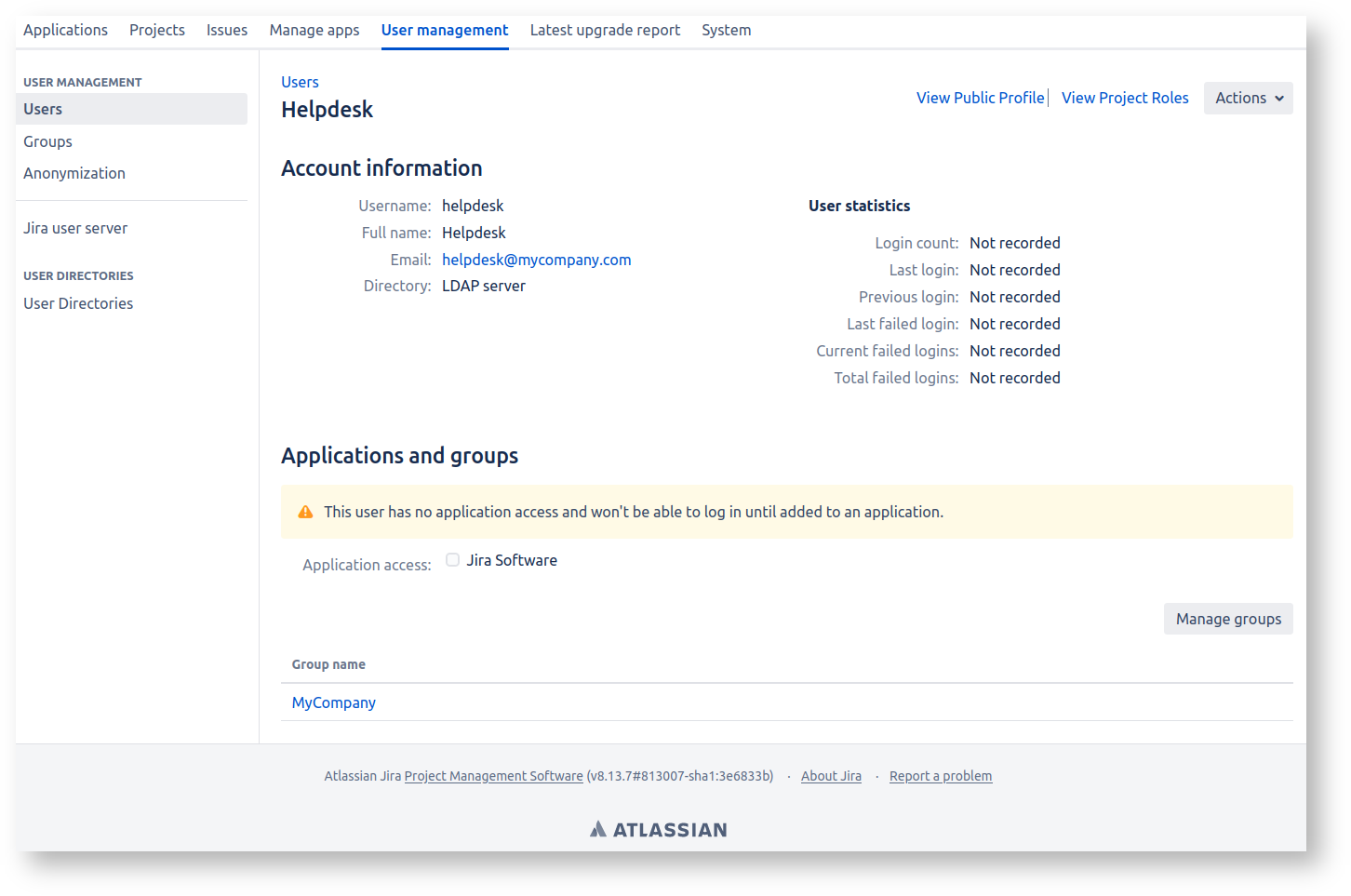1351x896 pixels.
Task: Switch to the Projects tab
Action: [x=157, y=30]
